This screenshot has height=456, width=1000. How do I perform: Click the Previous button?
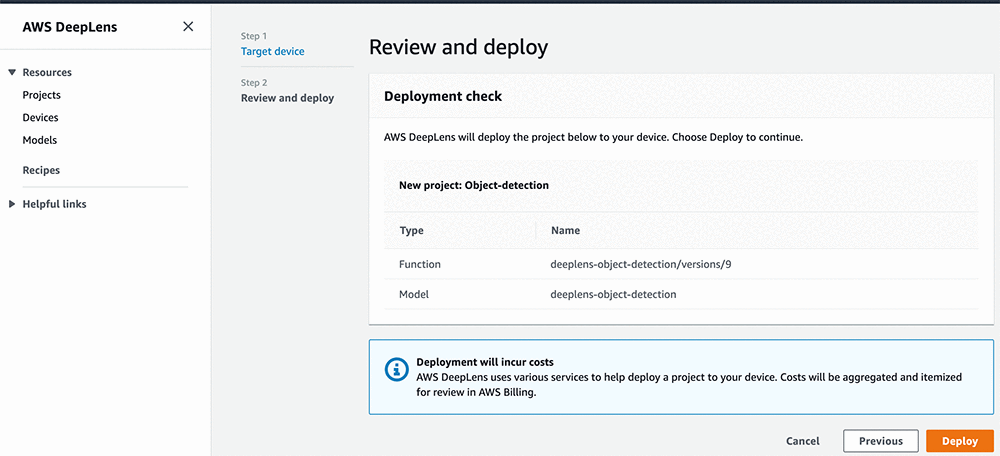point(881,441)
